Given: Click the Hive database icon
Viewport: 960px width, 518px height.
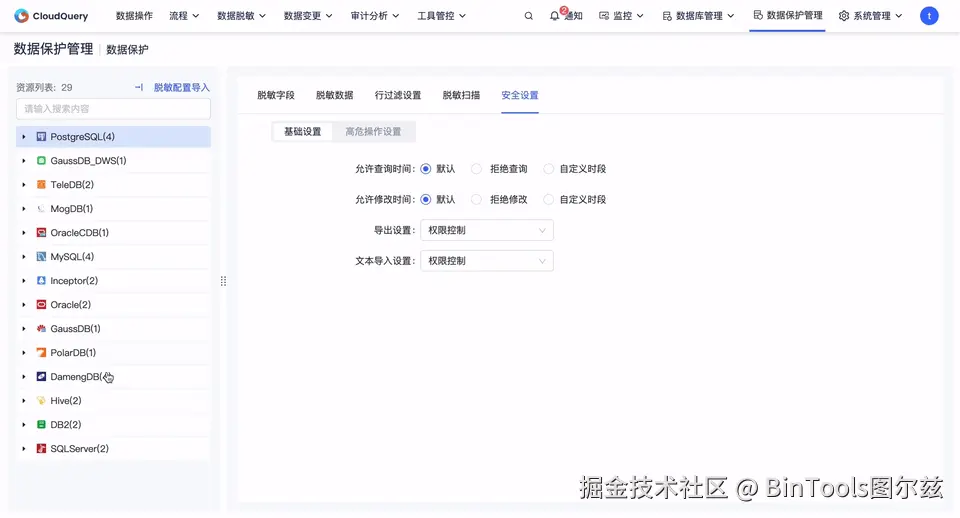Looking at the screenshot, I should [x=41, y=400].
